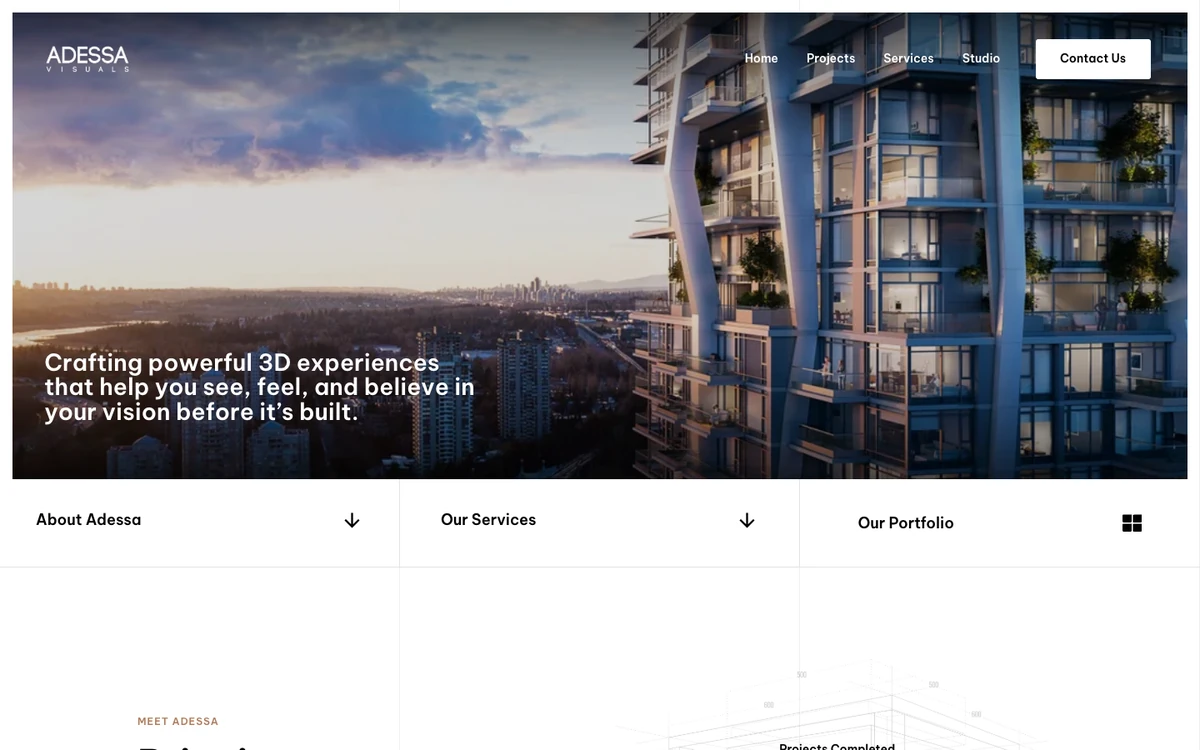Screen dimensions: 1200x750
Task: Open the Home nav link
Action: [x=761, y=58]
